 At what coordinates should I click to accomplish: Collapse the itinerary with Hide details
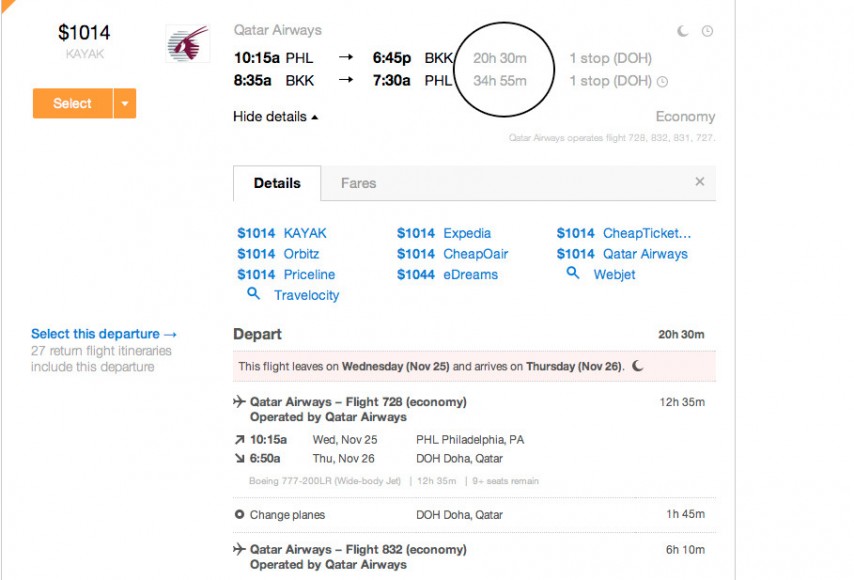pos(276,117)
